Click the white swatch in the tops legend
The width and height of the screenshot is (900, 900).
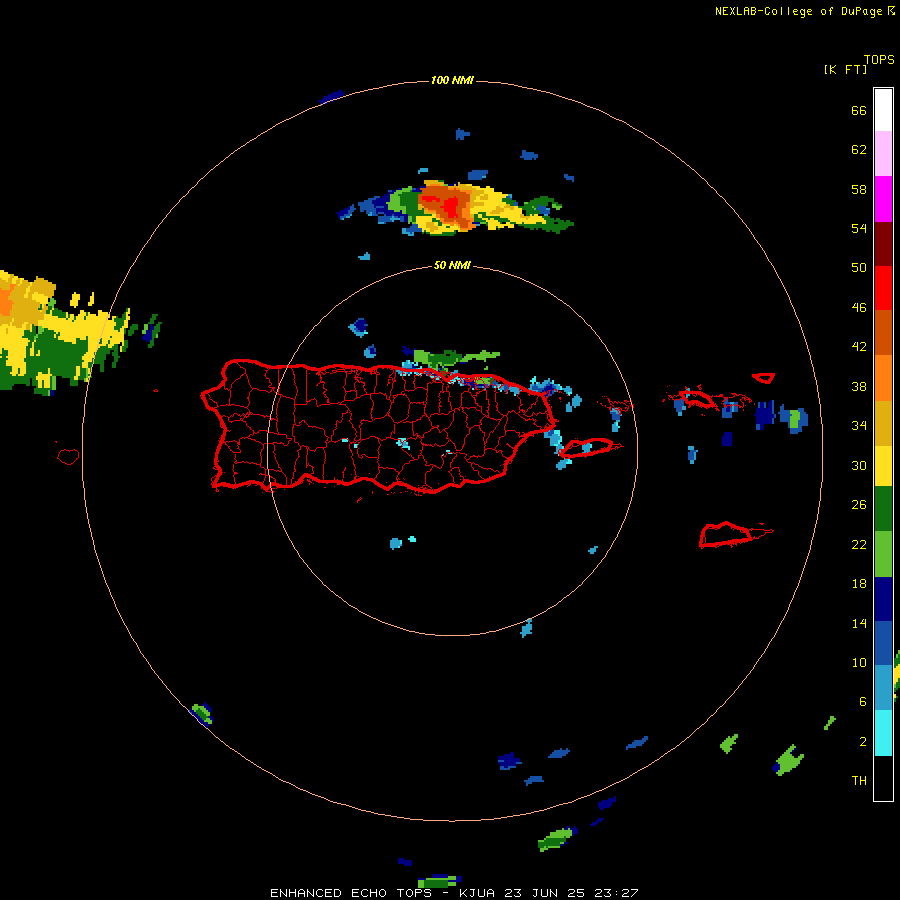(x=883, y=110)
